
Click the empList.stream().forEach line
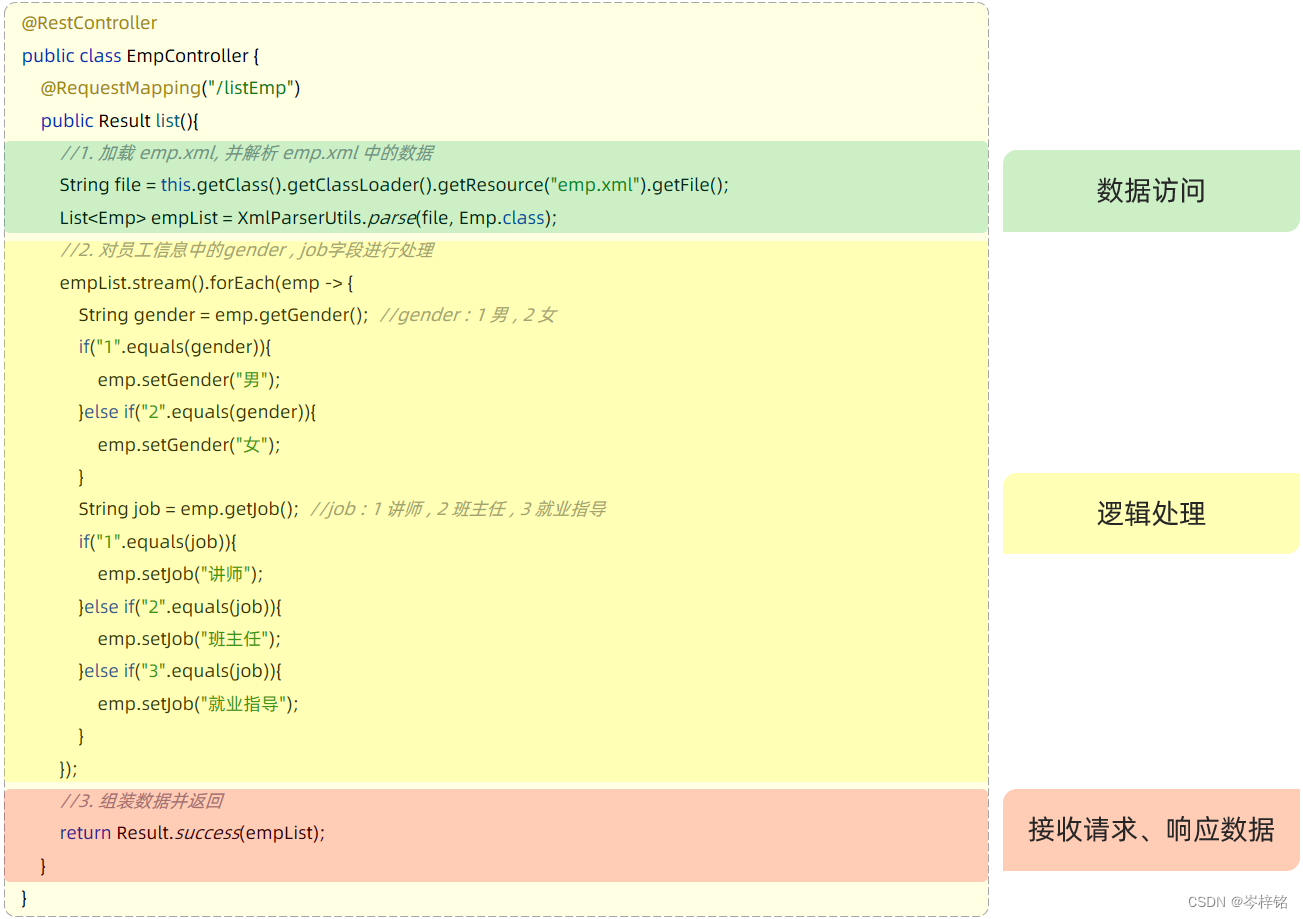[x=200, y=282]
